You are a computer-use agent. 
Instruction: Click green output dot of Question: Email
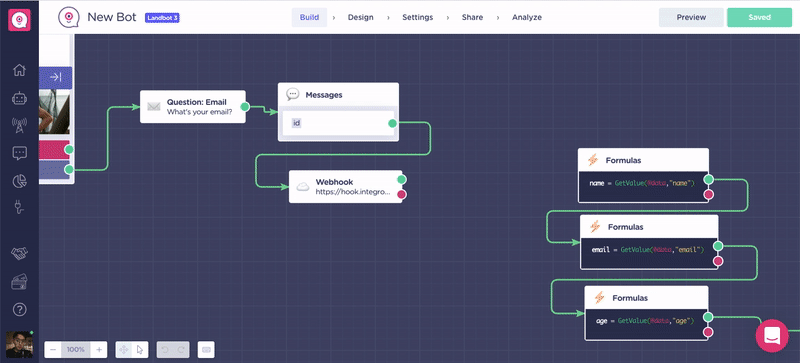point(245,107)
